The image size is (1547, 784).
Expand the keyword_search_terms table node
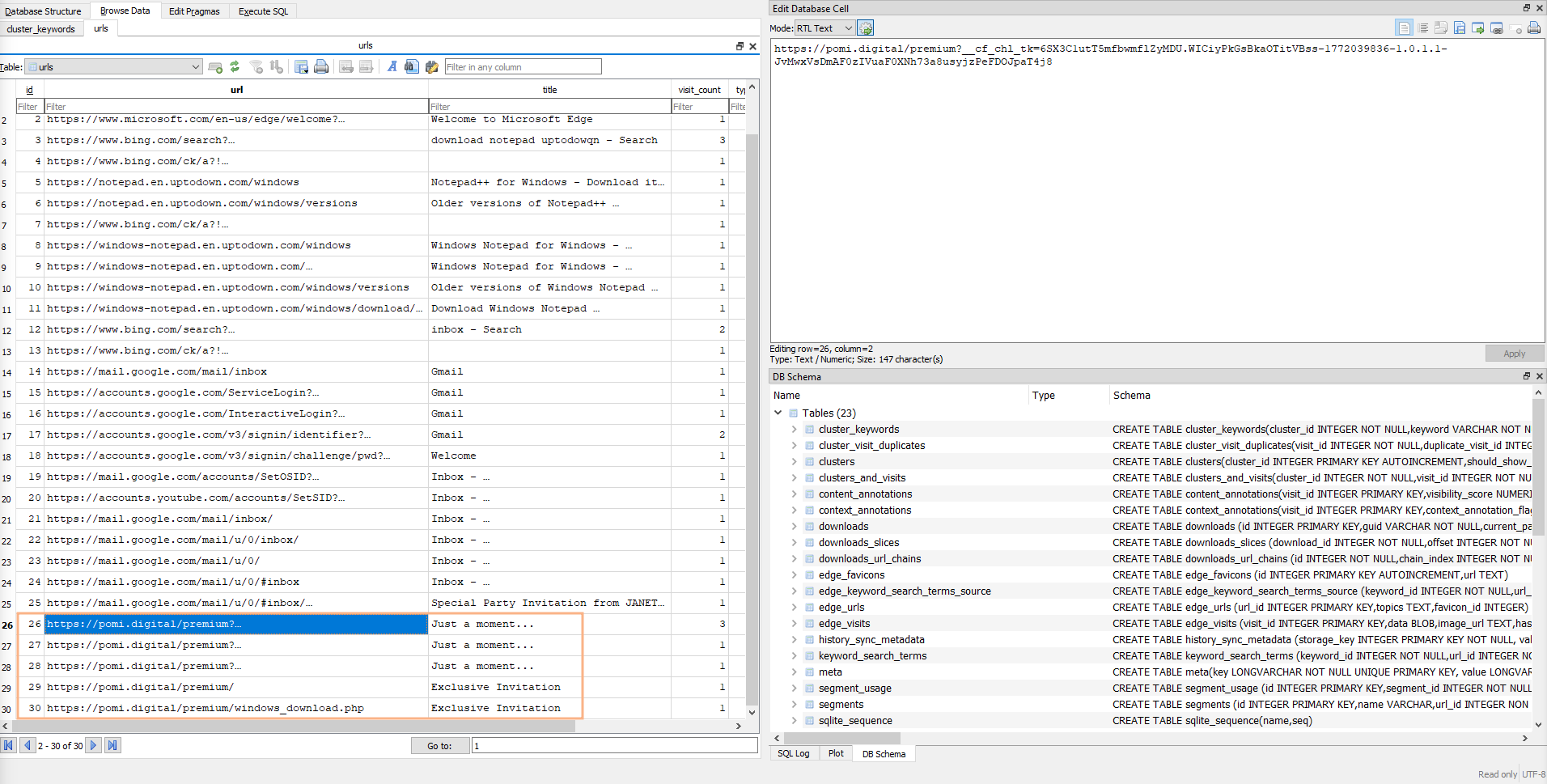click(x=794, y=656)
